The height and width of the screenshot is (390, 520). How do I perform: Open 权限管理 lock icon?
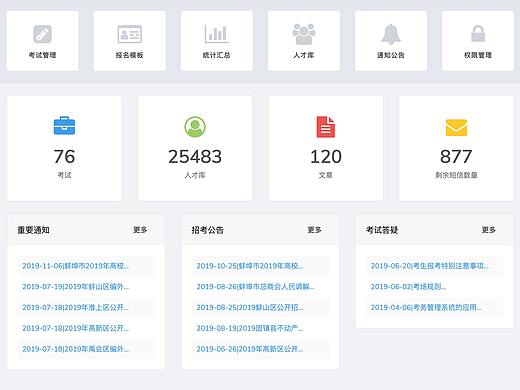point(478,34)
